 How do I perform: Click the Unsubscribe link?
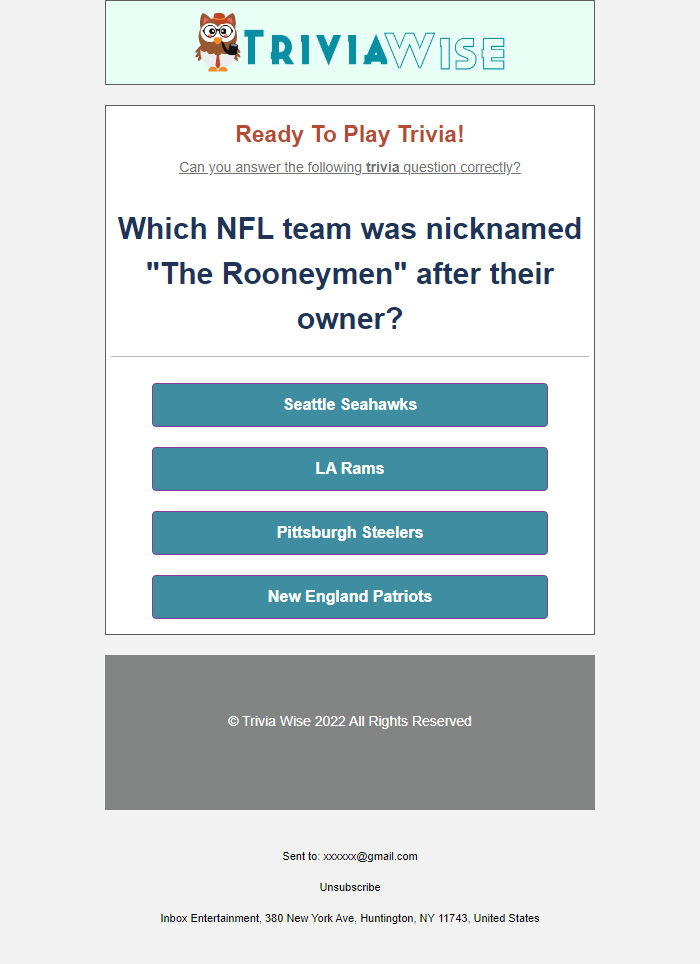pyautogui.click(x=349, y=887)
